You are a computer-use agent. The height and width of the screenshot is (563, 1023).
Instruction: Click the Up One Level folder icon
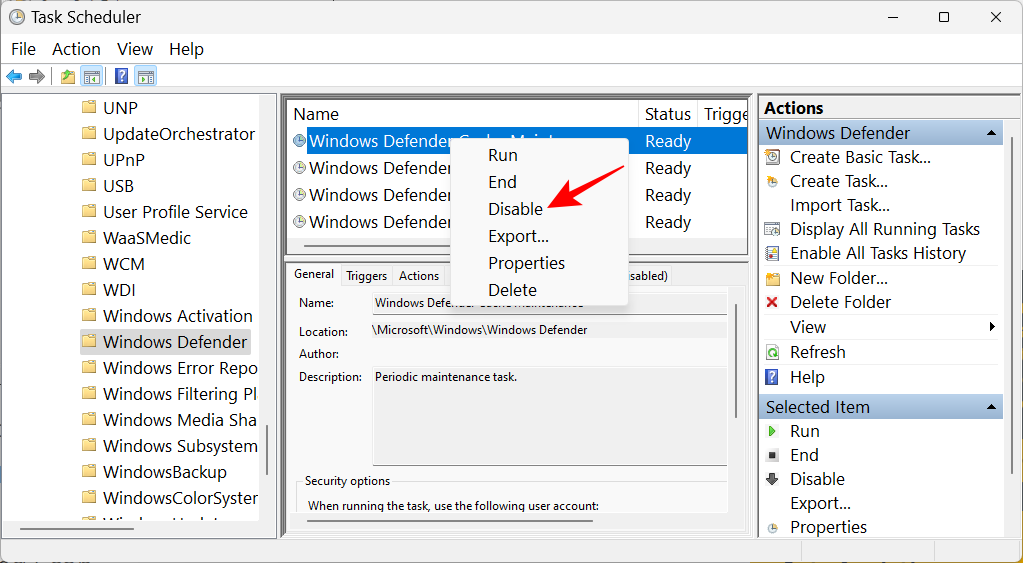point(67,76)
